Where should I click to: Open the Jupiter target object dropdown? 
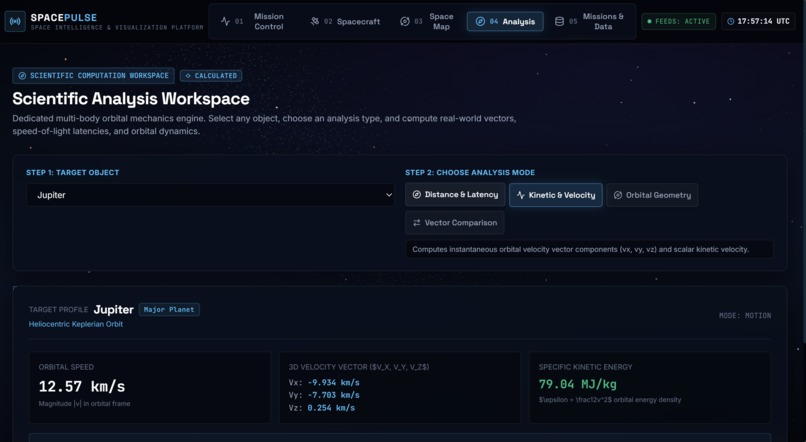pyautogui.click(x=210, y=195)
